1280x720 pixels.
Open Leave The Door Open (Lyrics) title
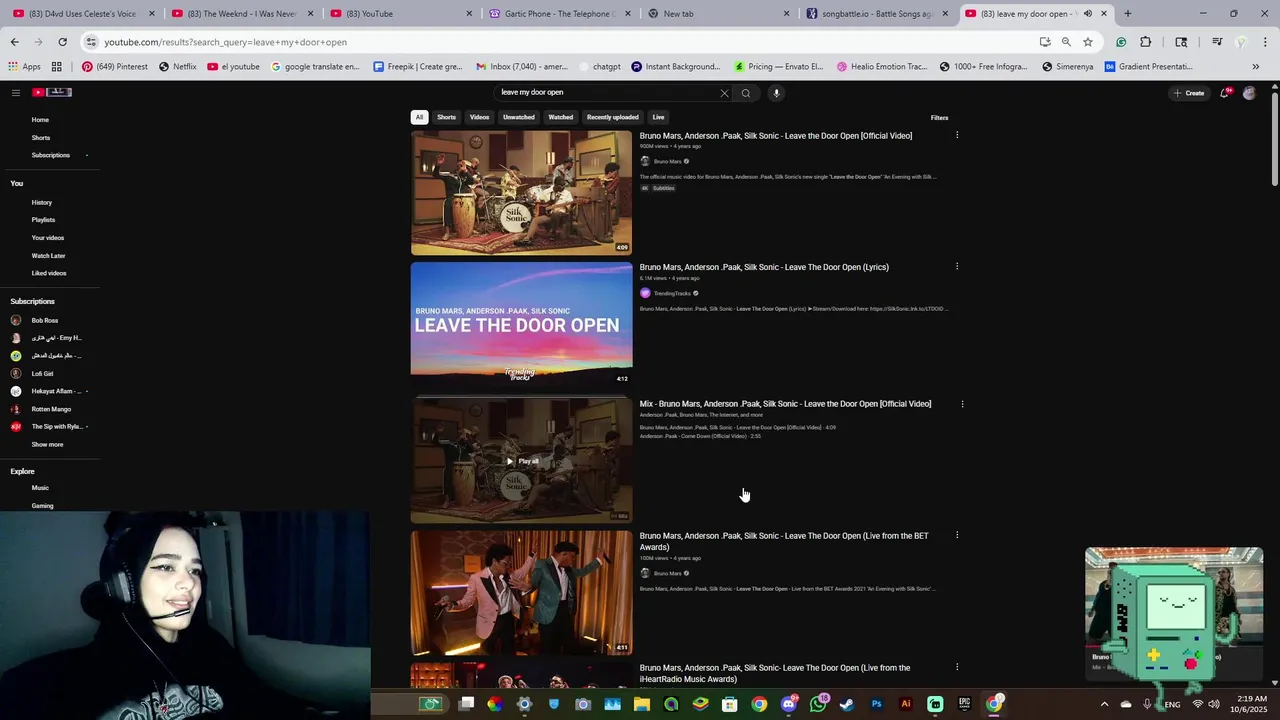tap(764, 267)
